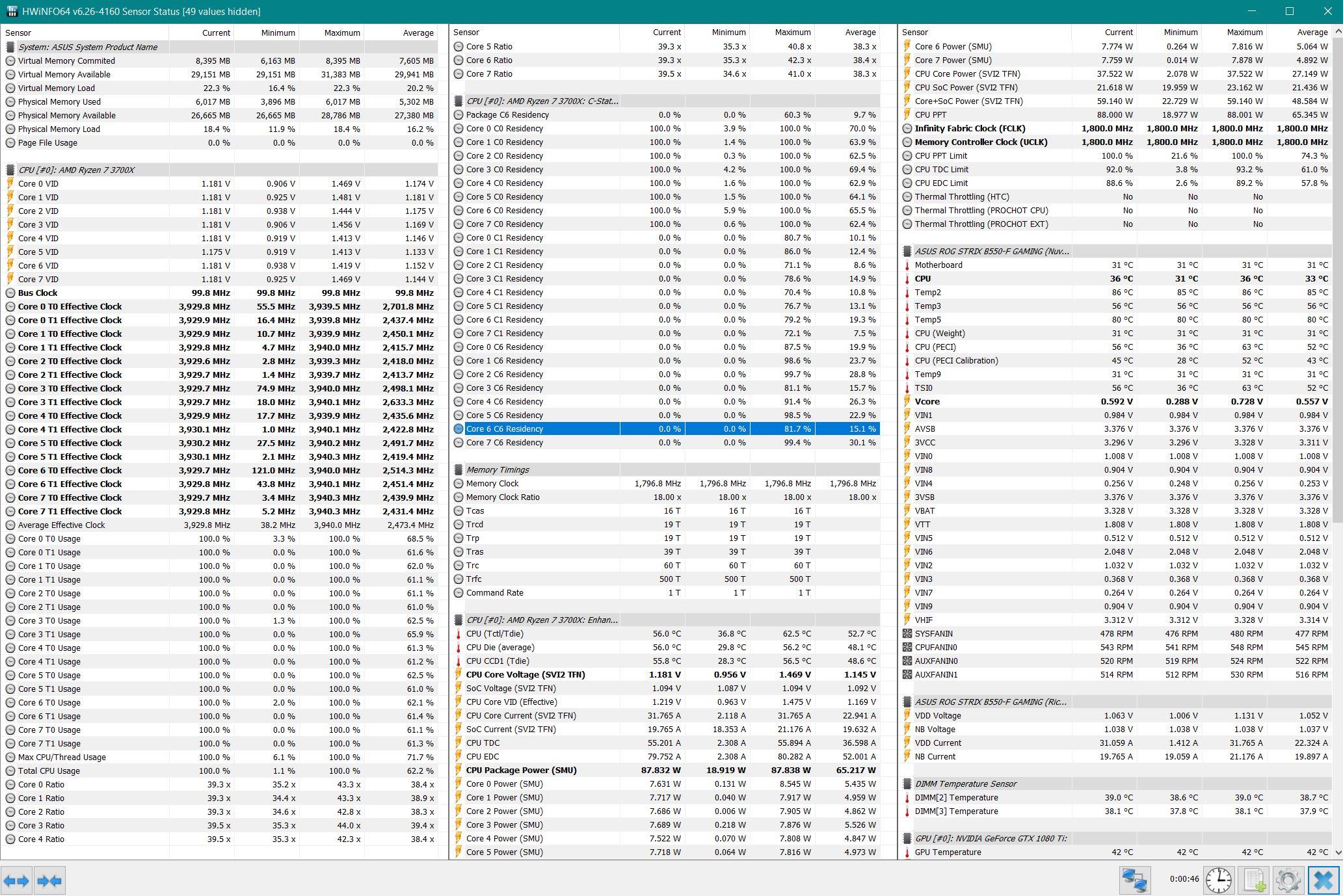Click the CPU Package Power lightning icon
This screenshot has height=896, width=1343.
click(458, 770)
